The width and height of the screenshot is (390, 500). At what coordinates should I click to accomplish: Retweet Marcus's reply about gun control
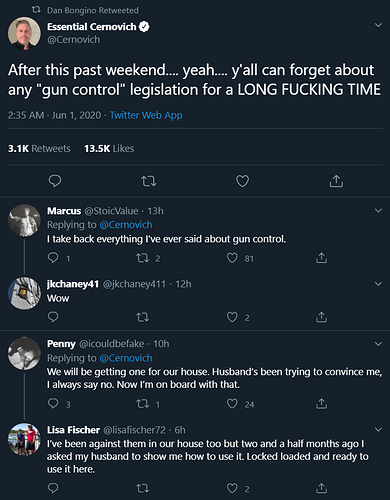[x=143, y=258]
